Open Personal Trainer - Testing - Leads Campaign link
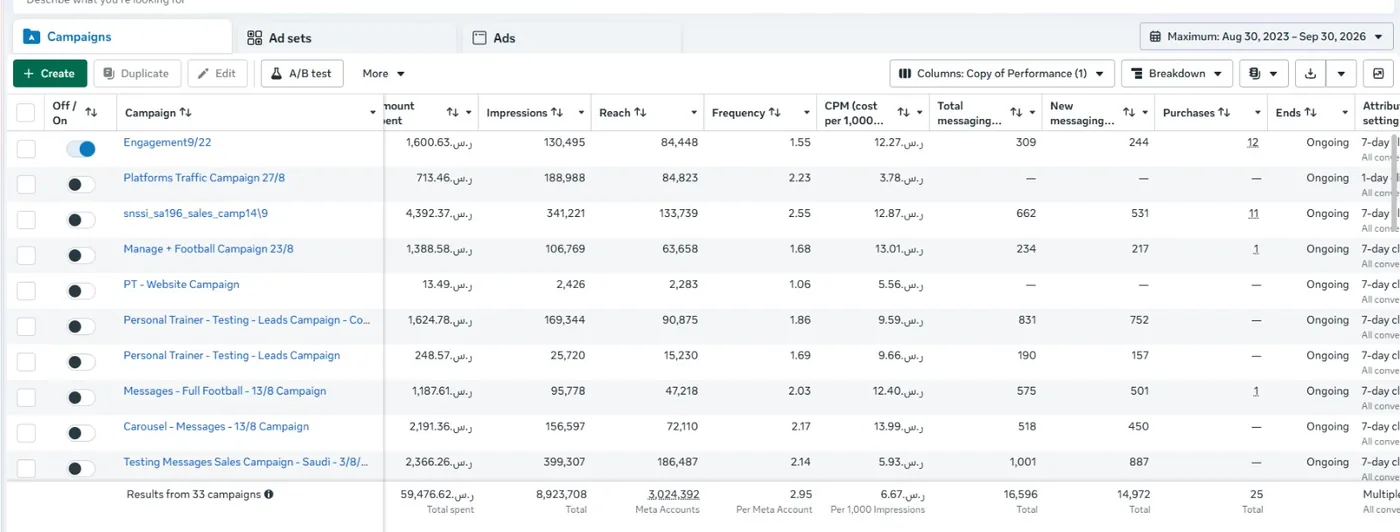The image size is (1400, 532). coord(231,355)
